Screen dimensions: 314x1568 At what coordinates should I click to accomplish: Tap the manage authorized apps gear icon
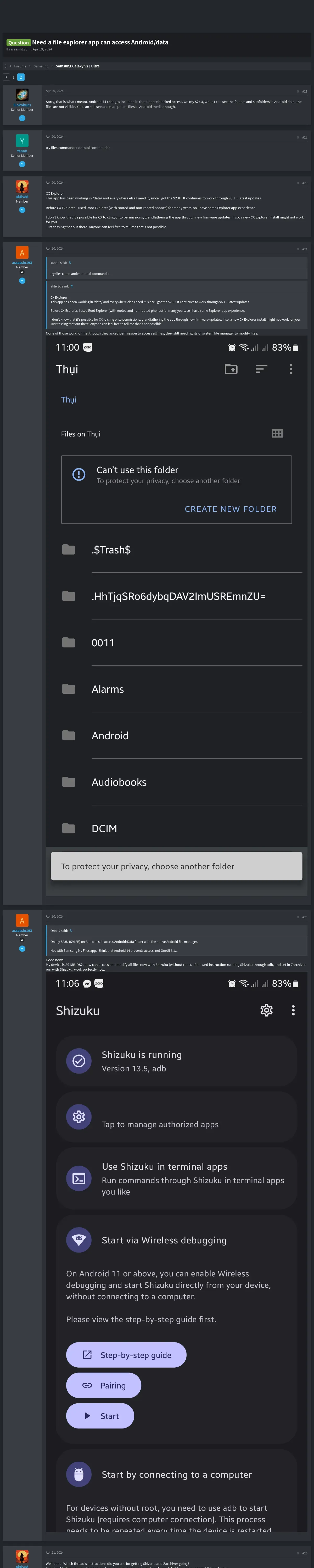79,1116
